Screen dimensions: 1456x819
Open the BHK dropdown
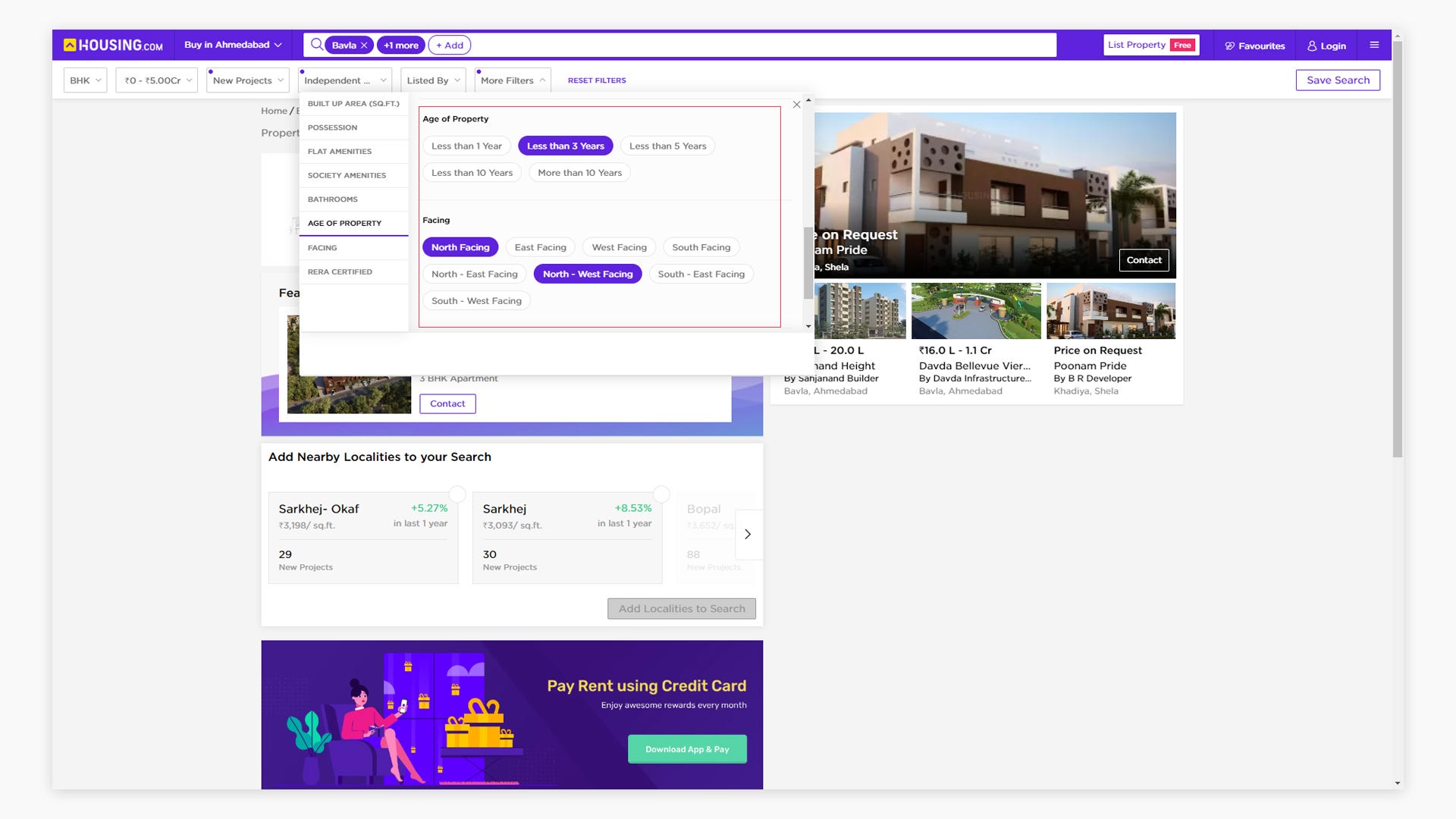click(85, 80)
